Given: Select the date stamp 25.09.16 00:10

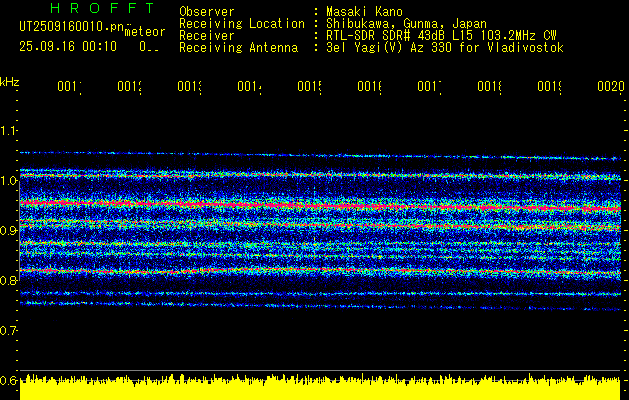Looking at the screenshot, I should click(68, 47).
